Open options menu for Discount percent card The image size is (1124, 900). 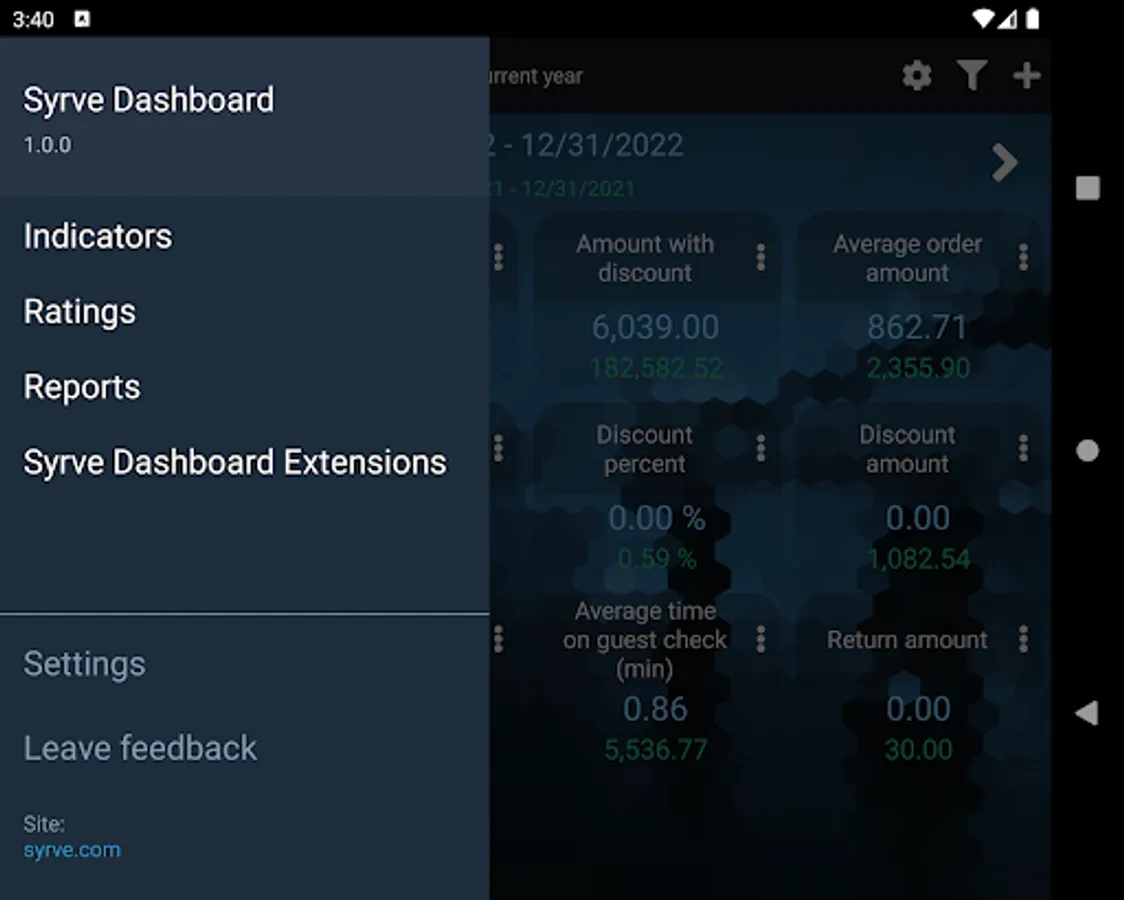[x=761, y=449]
